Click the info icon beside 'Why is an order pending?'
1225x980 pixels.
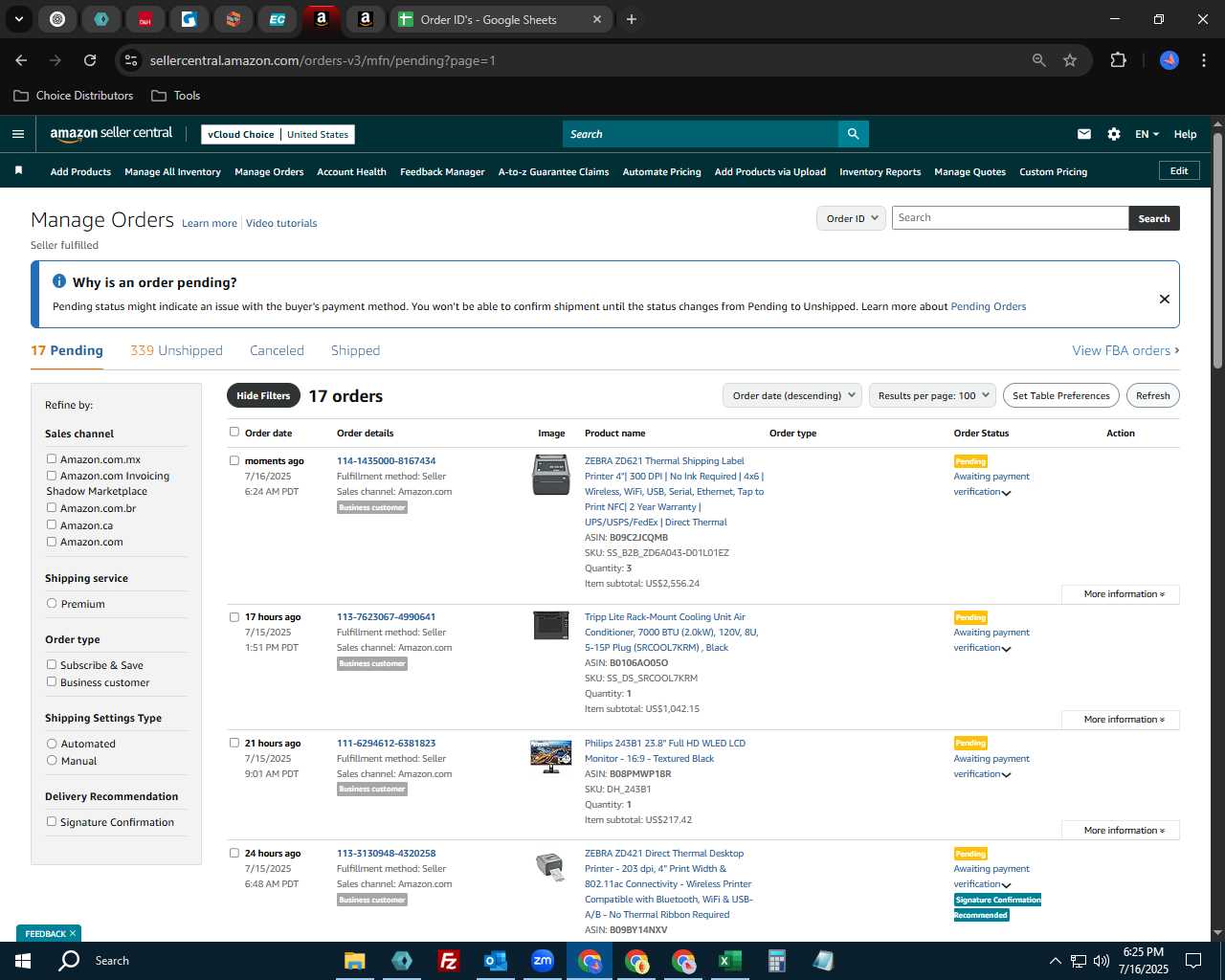click(x=59, y=281)
